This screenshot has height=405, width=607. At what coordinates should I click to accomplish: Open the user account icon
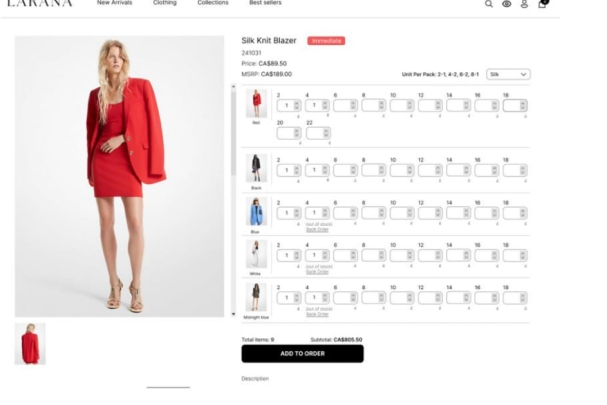(524, 4)
